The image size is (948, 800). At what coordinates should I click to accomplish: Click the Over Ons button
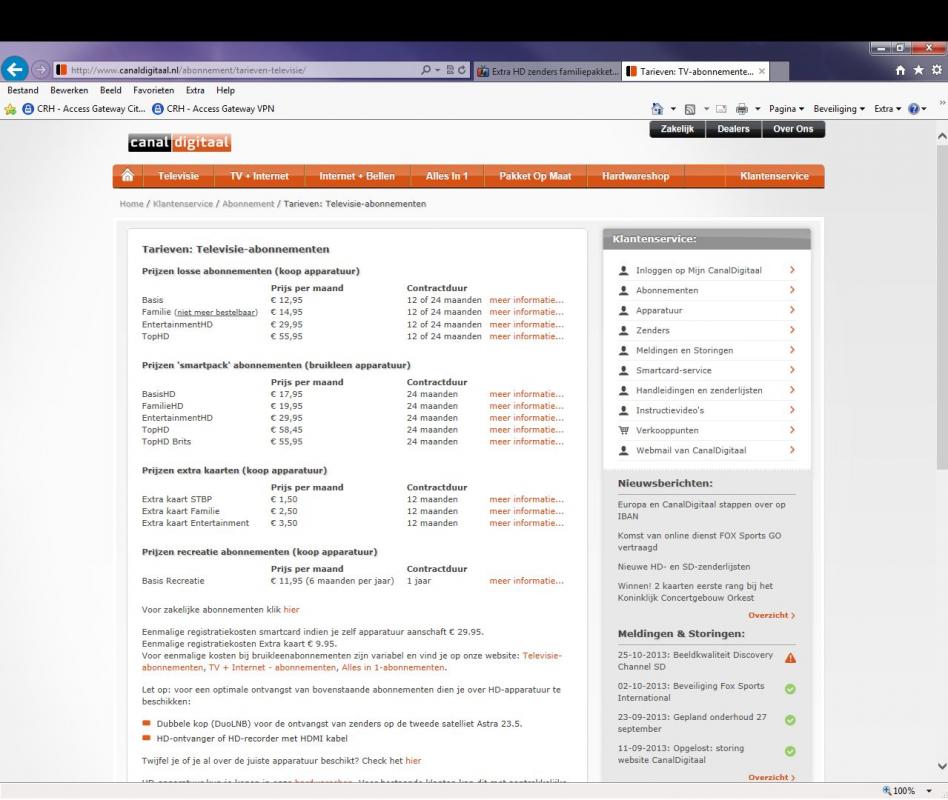click(x=793, y=129)
